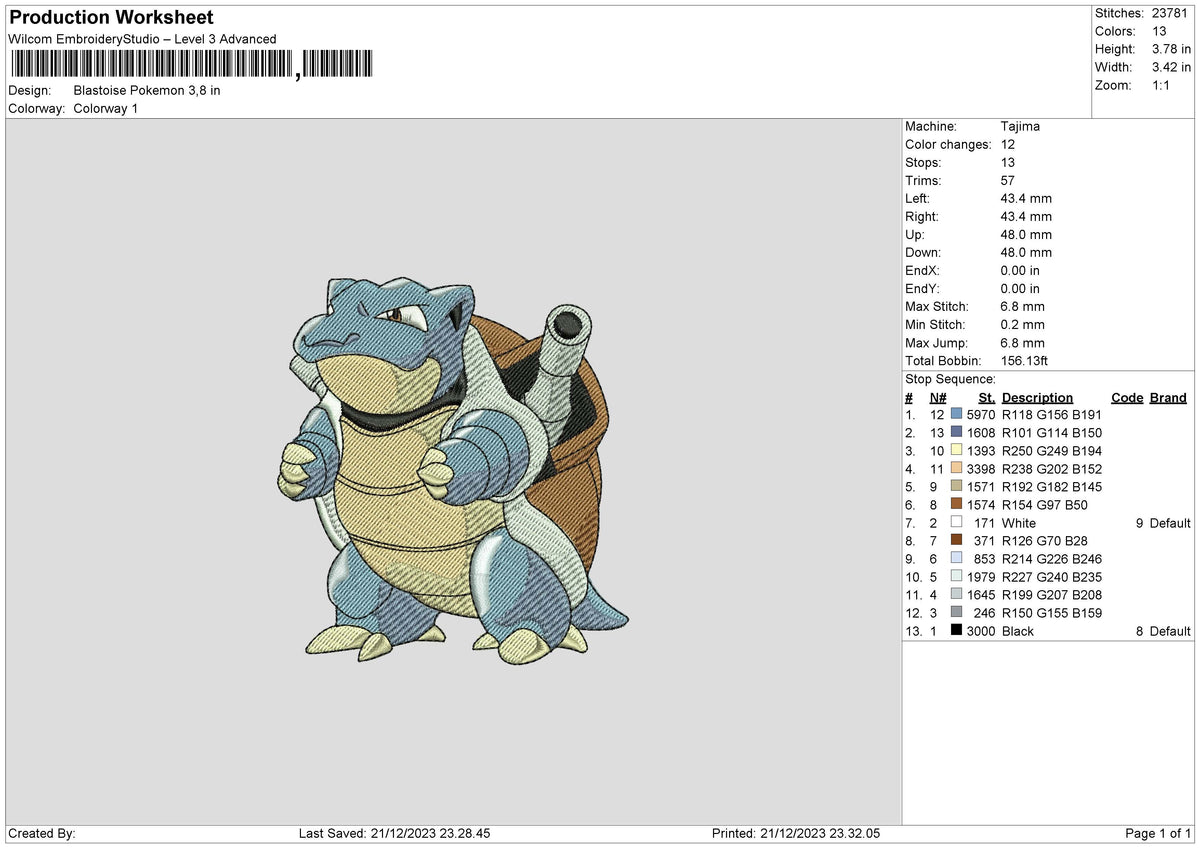Select the Zoom value '1:1'
Screen dimensions: 1200x848
(1163, 85)
